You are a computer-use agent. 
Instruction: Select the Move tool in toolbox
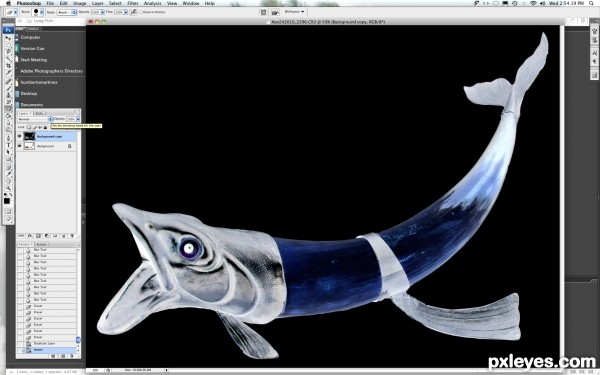pos(8,38)
